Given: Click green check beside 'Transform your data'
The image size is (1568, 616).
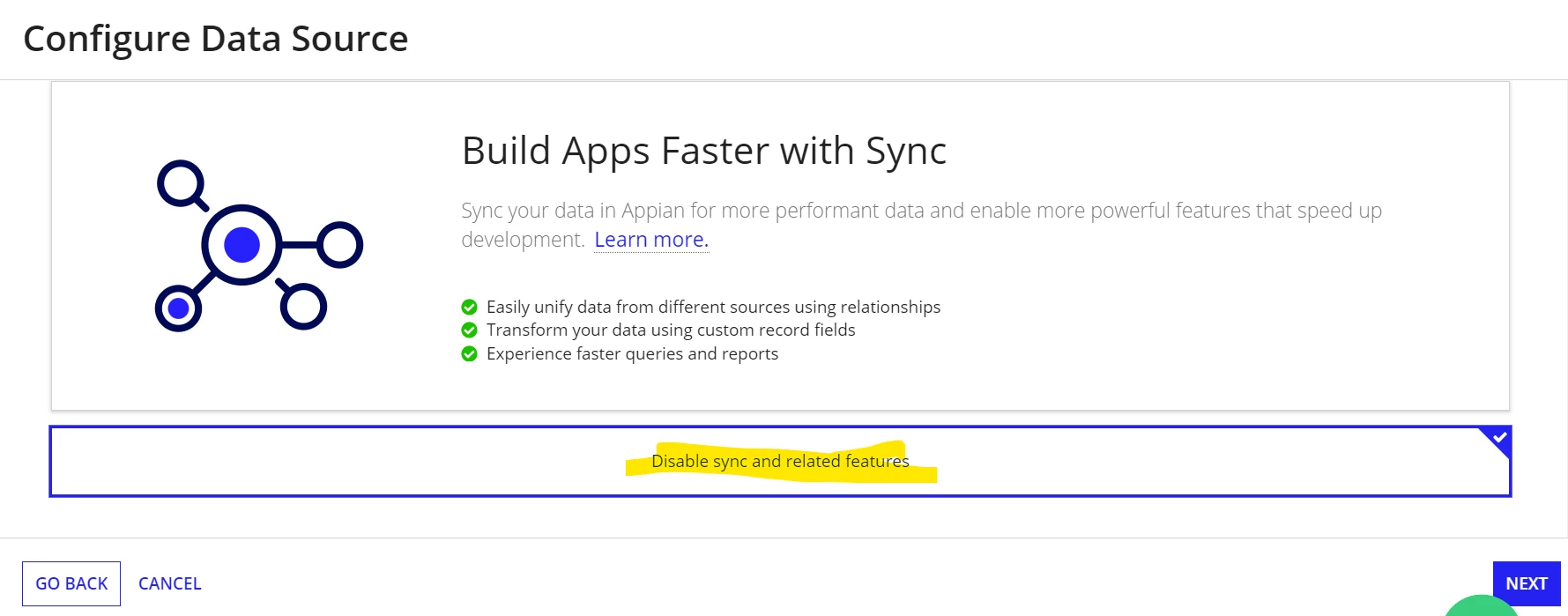Looking at the screenshot, I should [469, 330].
